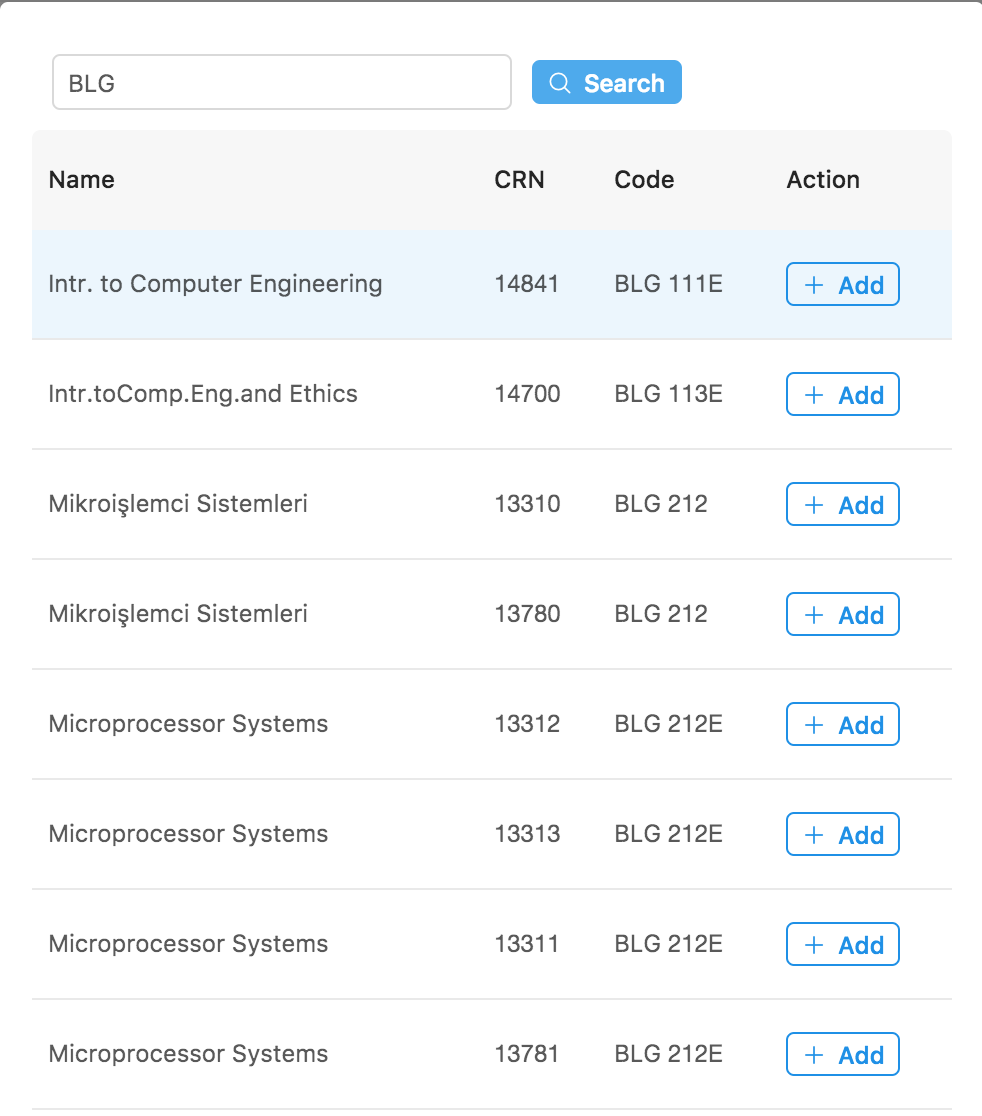The width and height of the screenshot is (982, 1116).
Task: Click the magnifier icon in Search button
Action: coord(560,83)
